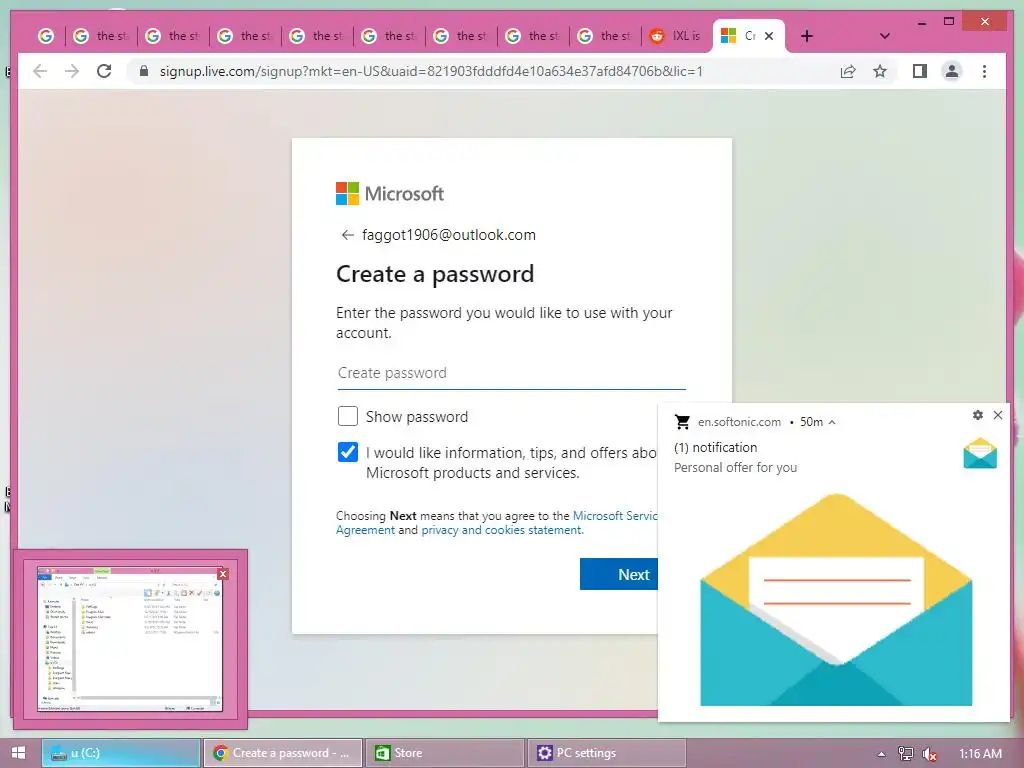The image size is (1024, 768).
Task: Switch to the u (C:) taskbar item
Action: tap(121, 753)
